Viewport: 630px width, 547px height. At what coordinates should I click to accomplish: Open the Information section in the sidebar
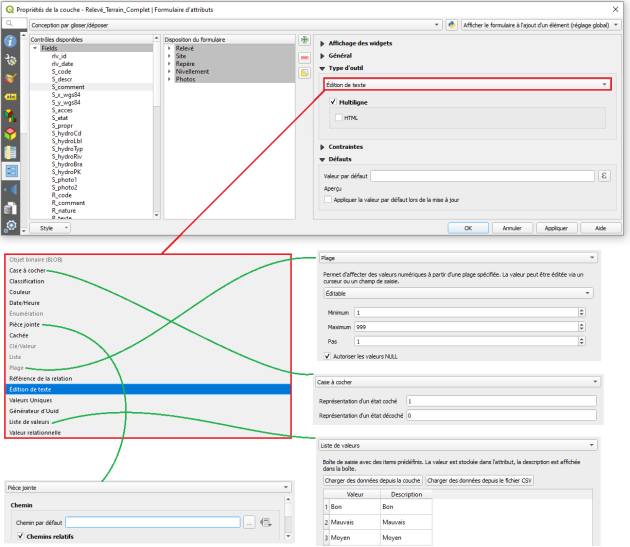[10, 41]
